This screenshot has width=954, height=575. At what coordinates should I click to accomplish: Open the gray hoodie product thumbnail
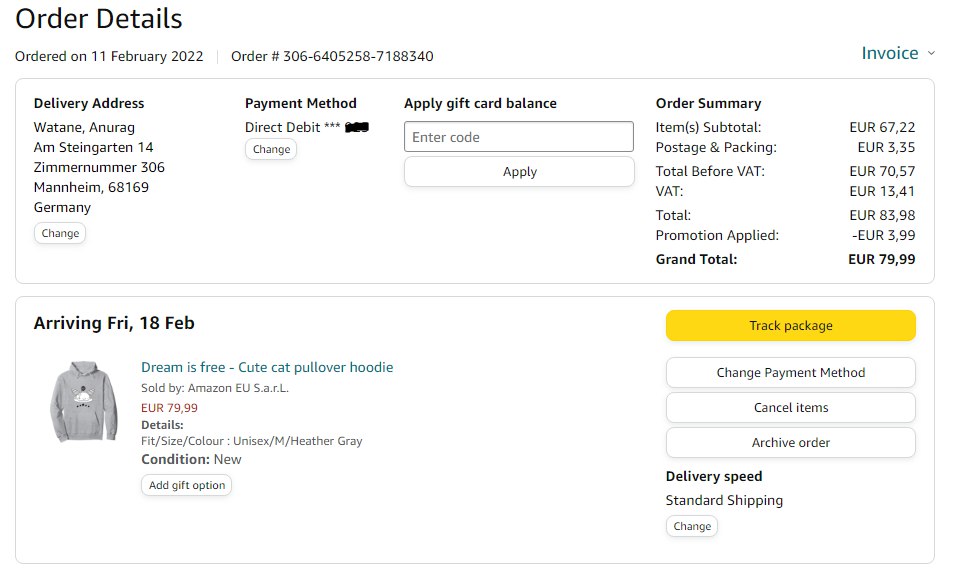(84, 402)
